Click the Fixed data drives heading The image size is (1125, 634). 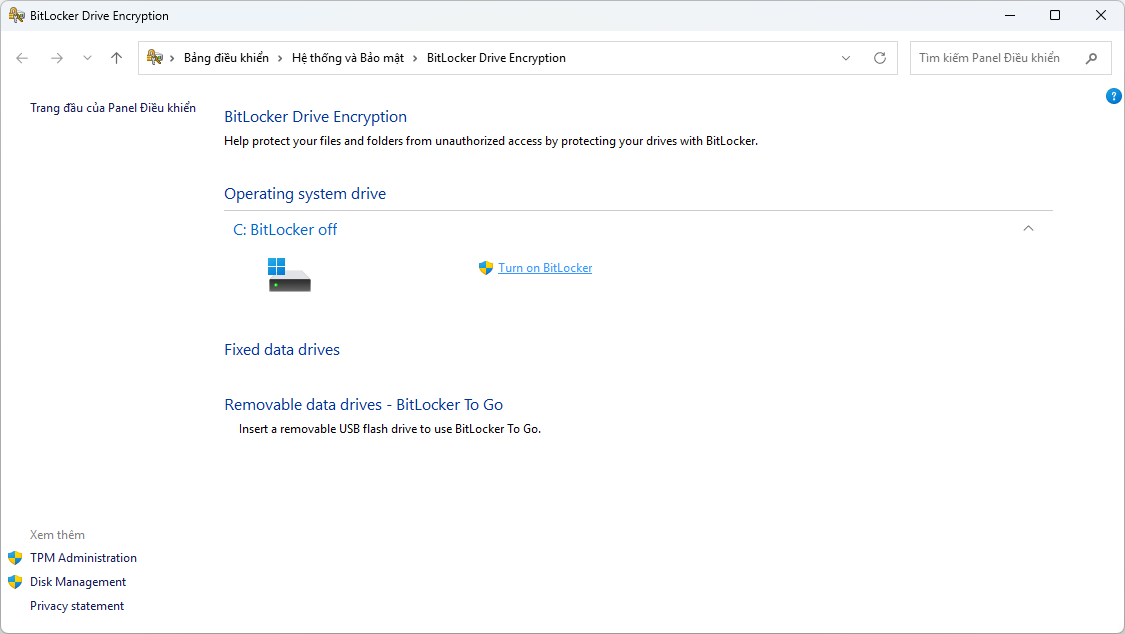282,349
